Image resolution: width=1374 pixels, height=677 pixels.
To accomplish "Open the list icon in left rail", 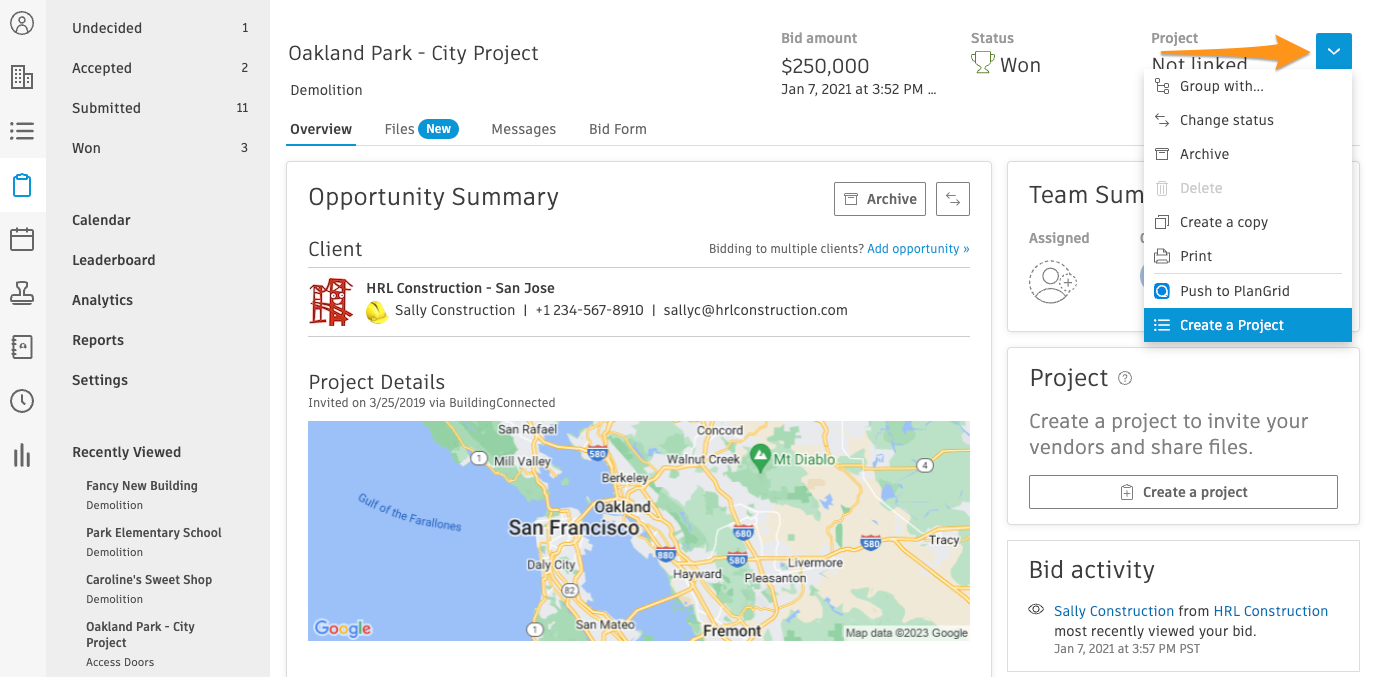I will [22, 131].
